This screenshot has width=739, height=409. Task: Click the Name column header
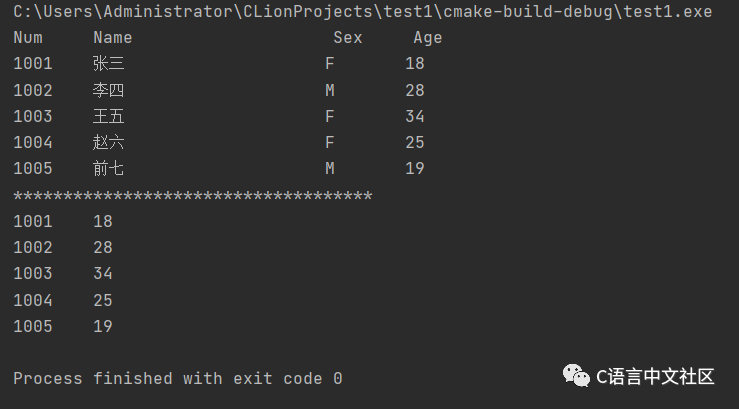coord(113,38)
